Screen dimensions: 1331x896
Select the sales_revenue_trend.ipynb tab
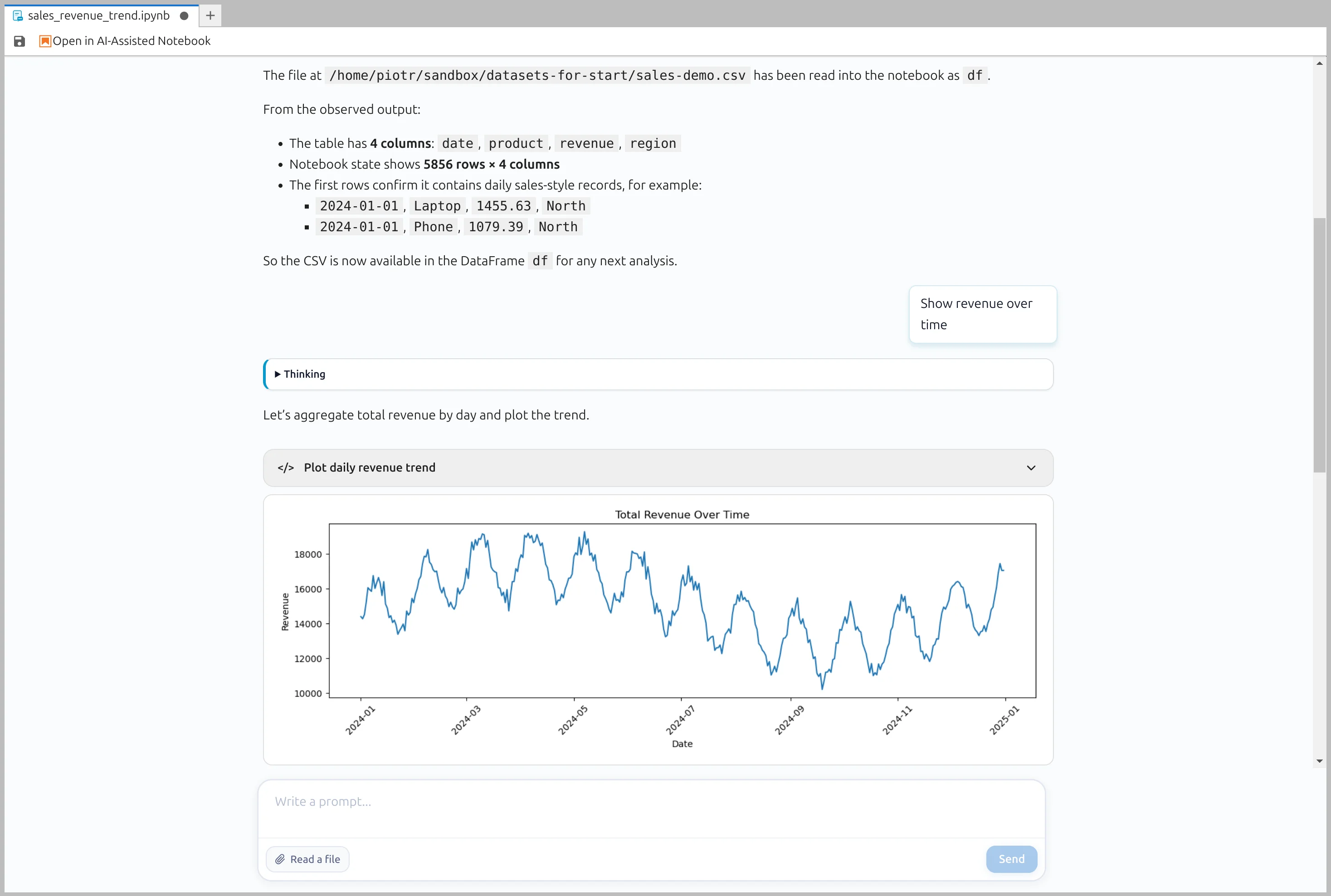tap(97, 15)
